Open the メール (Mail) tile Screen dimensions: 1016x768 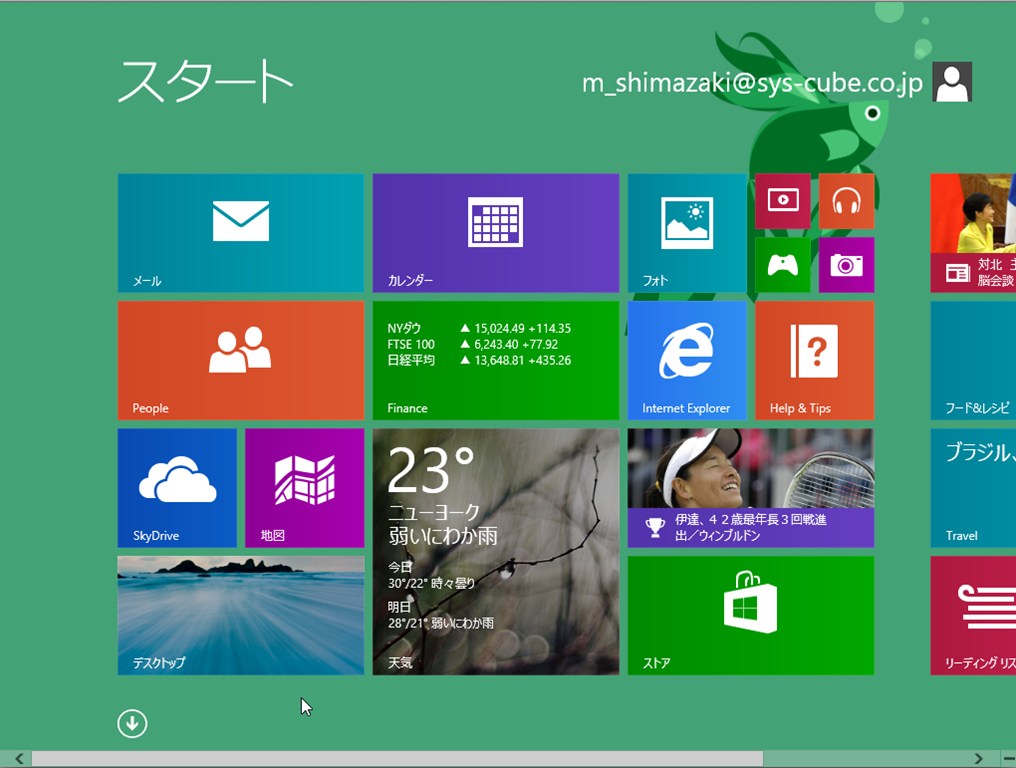(241, 233)
